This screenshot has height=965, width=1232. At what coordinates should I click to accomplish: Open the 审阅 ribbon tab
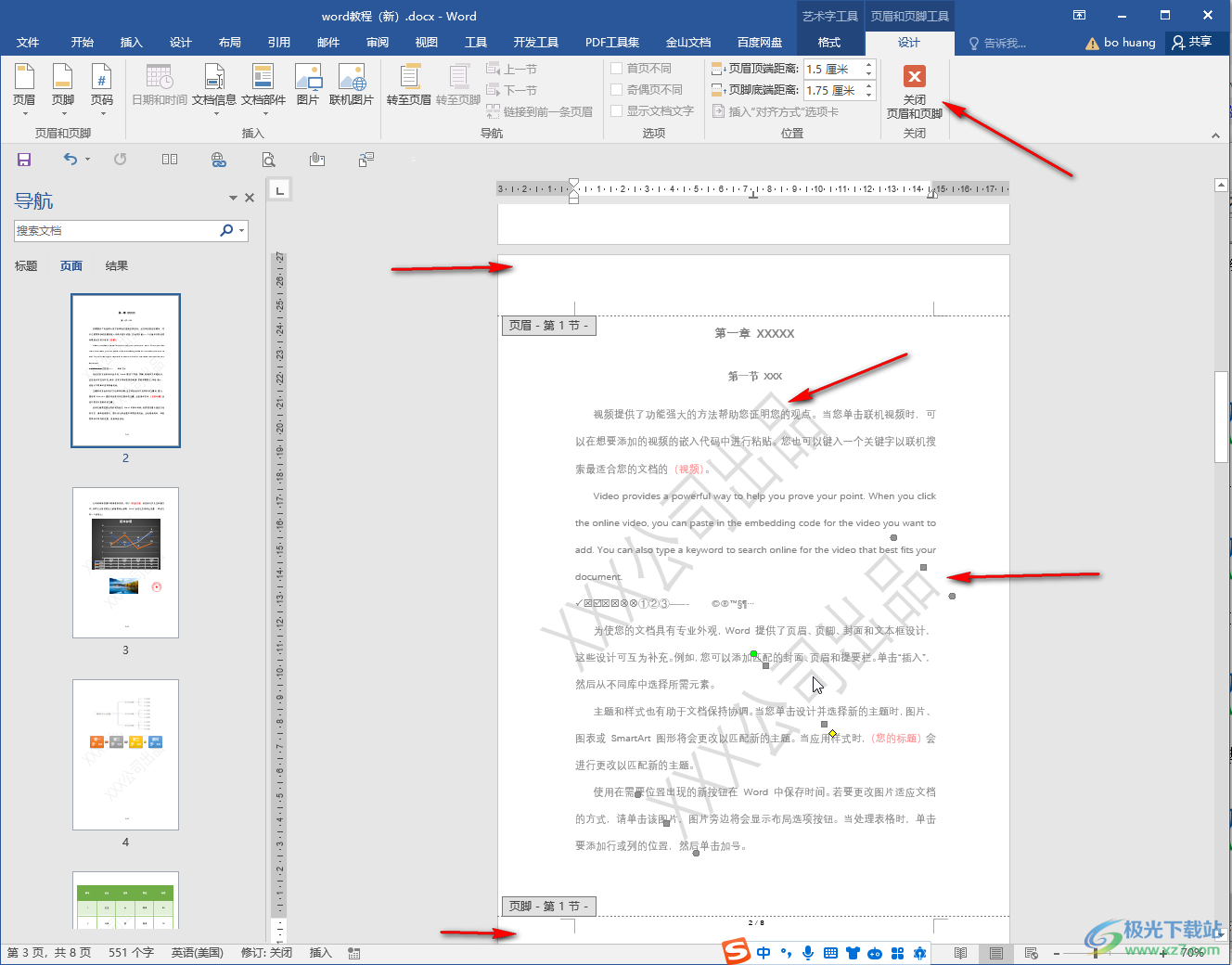tap(378, 43)
